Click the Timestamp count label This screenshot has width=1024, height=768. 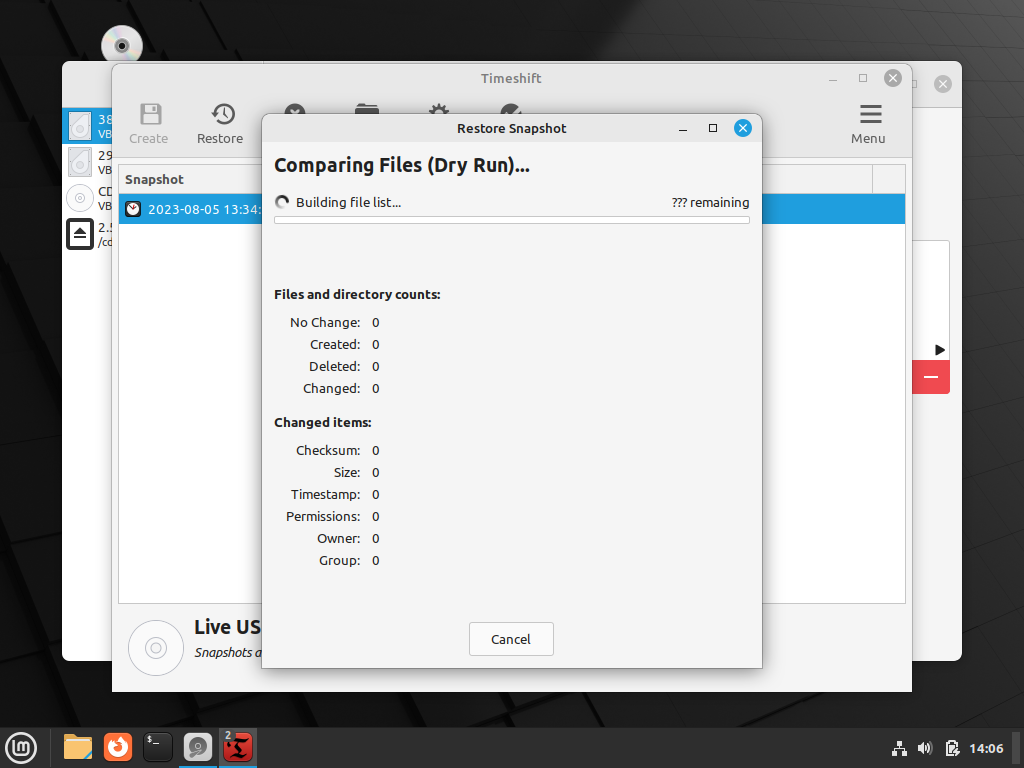325,494
